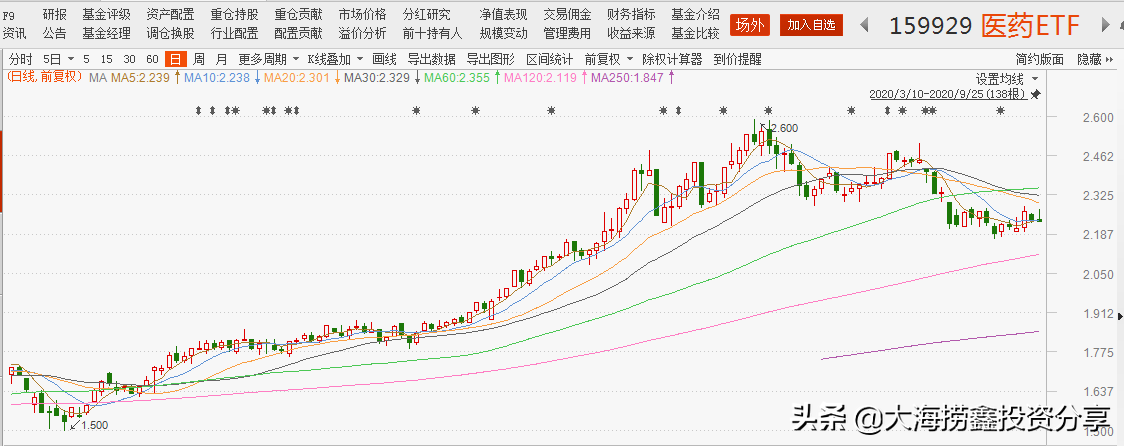This screenshot has height=446, width=1124.
Task: Switch to 周 weekly period
Action: [199, 59]
